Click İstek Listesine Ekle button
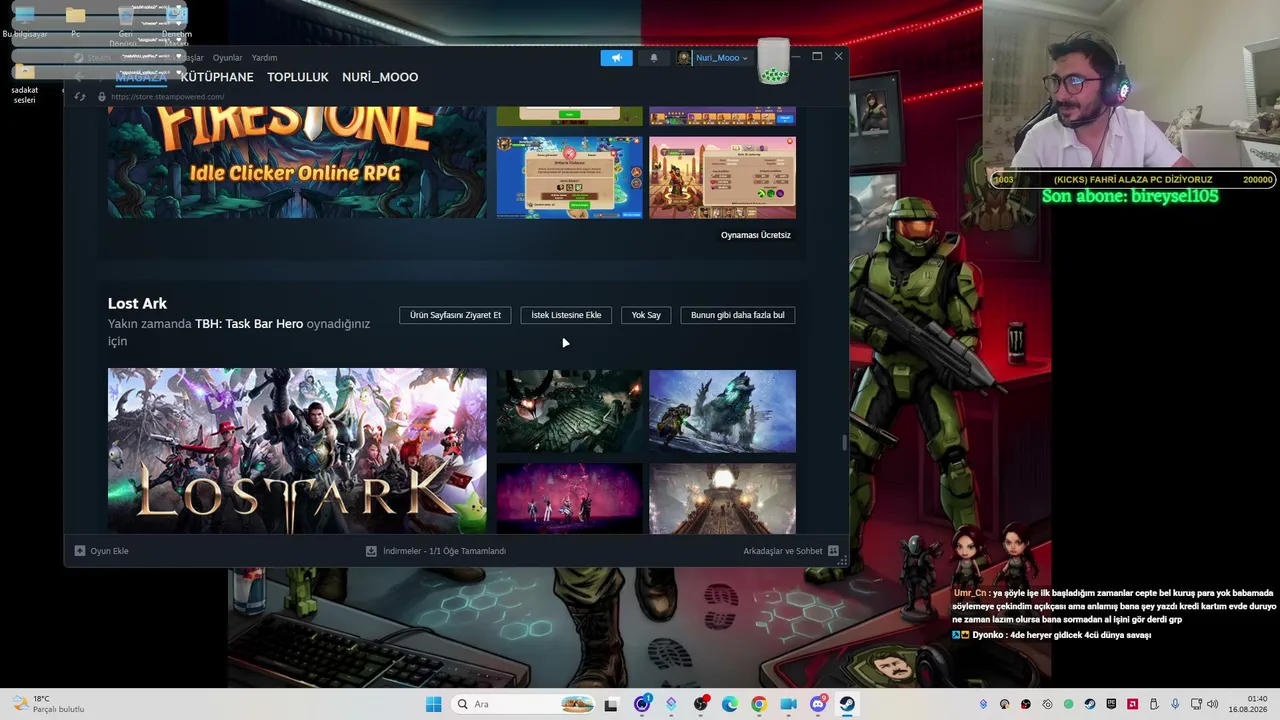The image size is (1280, 720). 566,315
